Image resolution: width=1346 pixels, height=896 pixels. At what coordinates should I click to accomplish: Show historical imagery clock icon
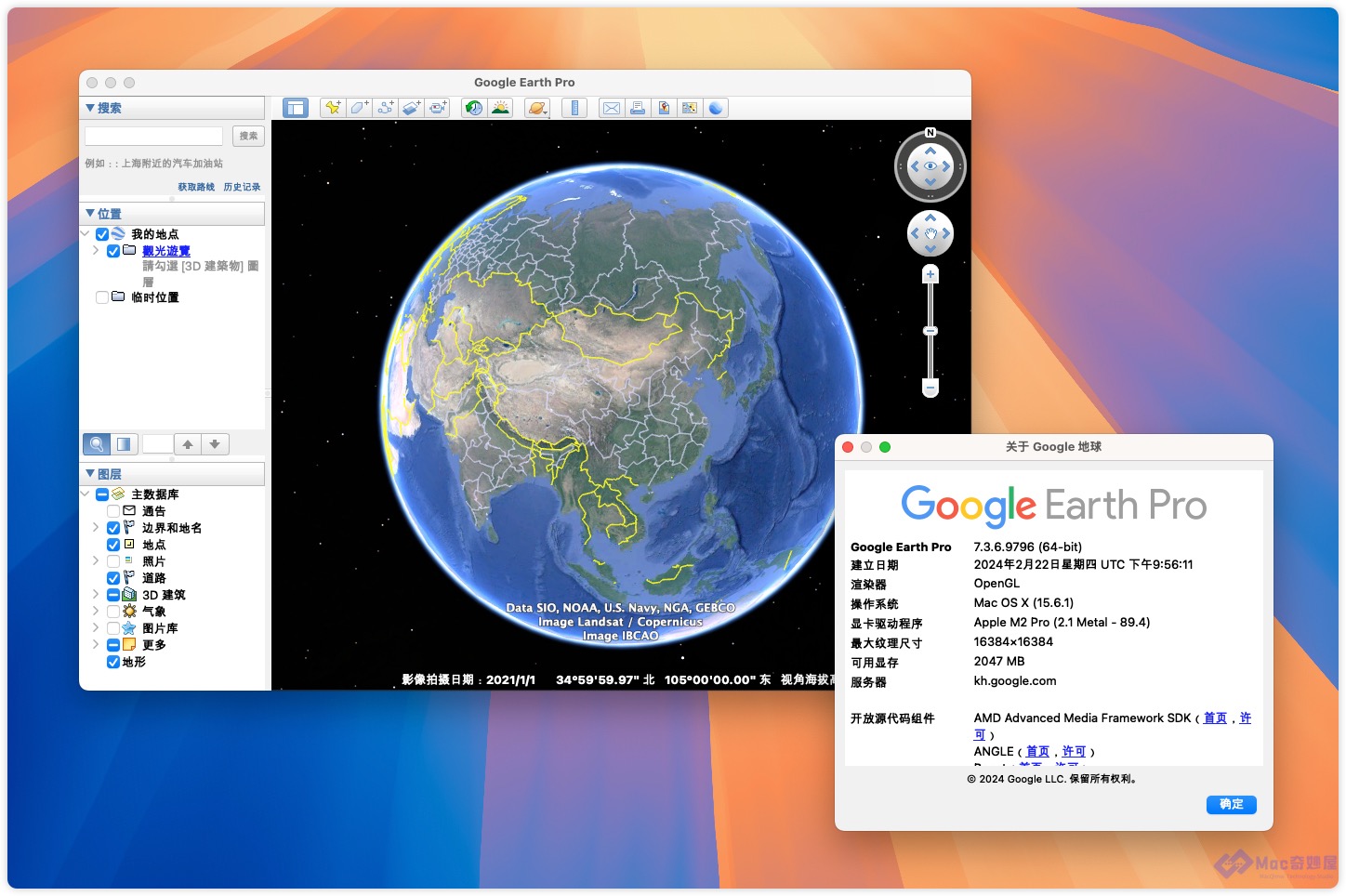coord(474,108)
